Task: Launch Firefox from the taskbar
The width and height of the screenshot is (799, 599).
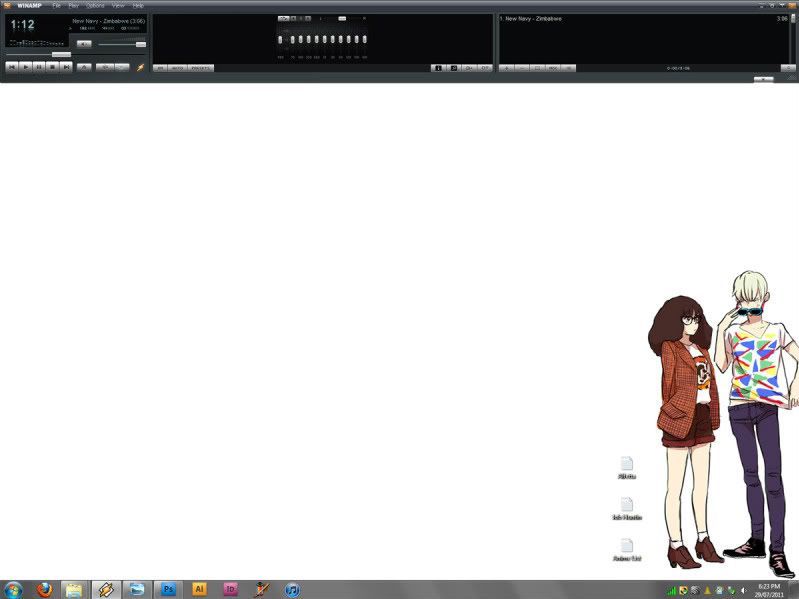Action: 45,590
